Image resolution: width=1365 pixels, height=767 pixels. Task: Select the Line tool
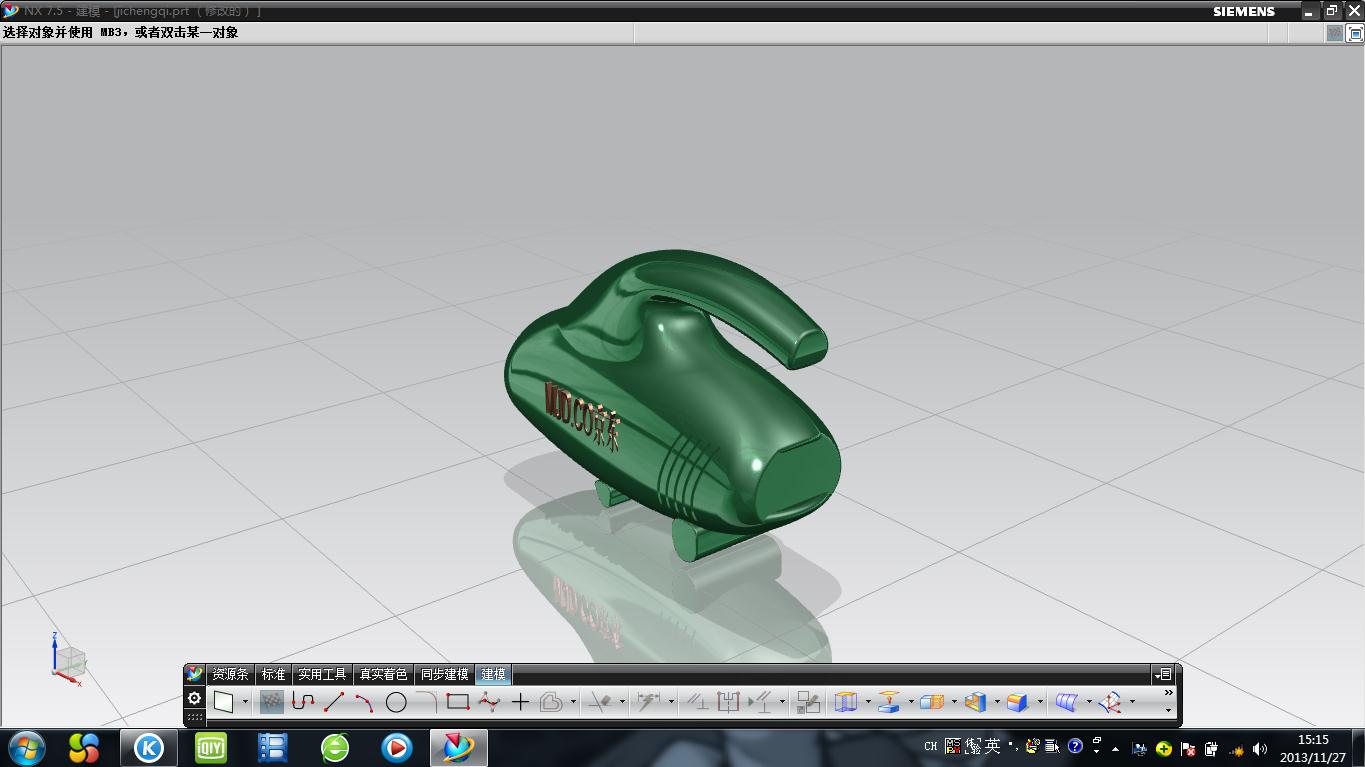pos(334,702)
